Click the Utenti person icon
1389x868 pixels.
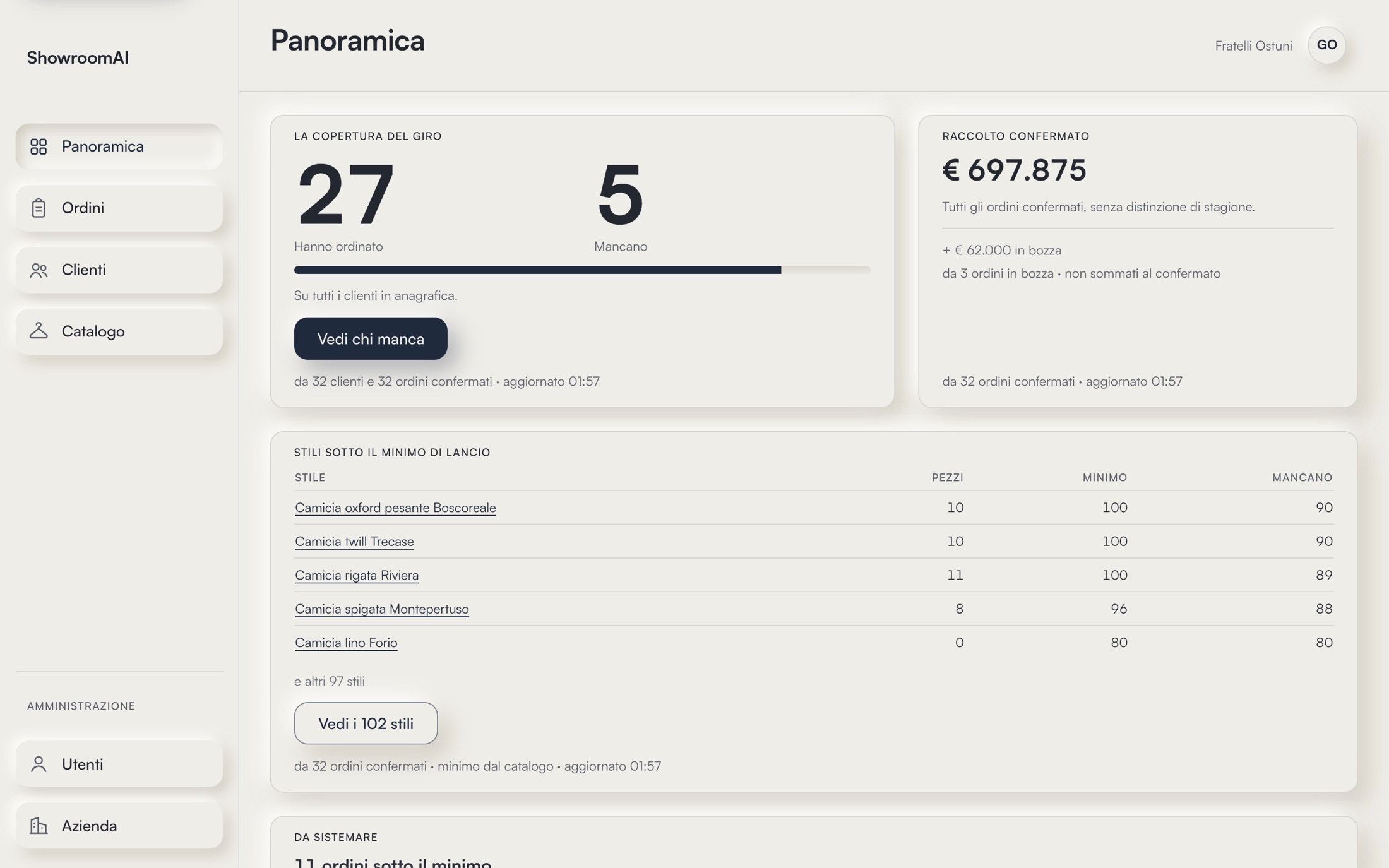tap(39, 764)
